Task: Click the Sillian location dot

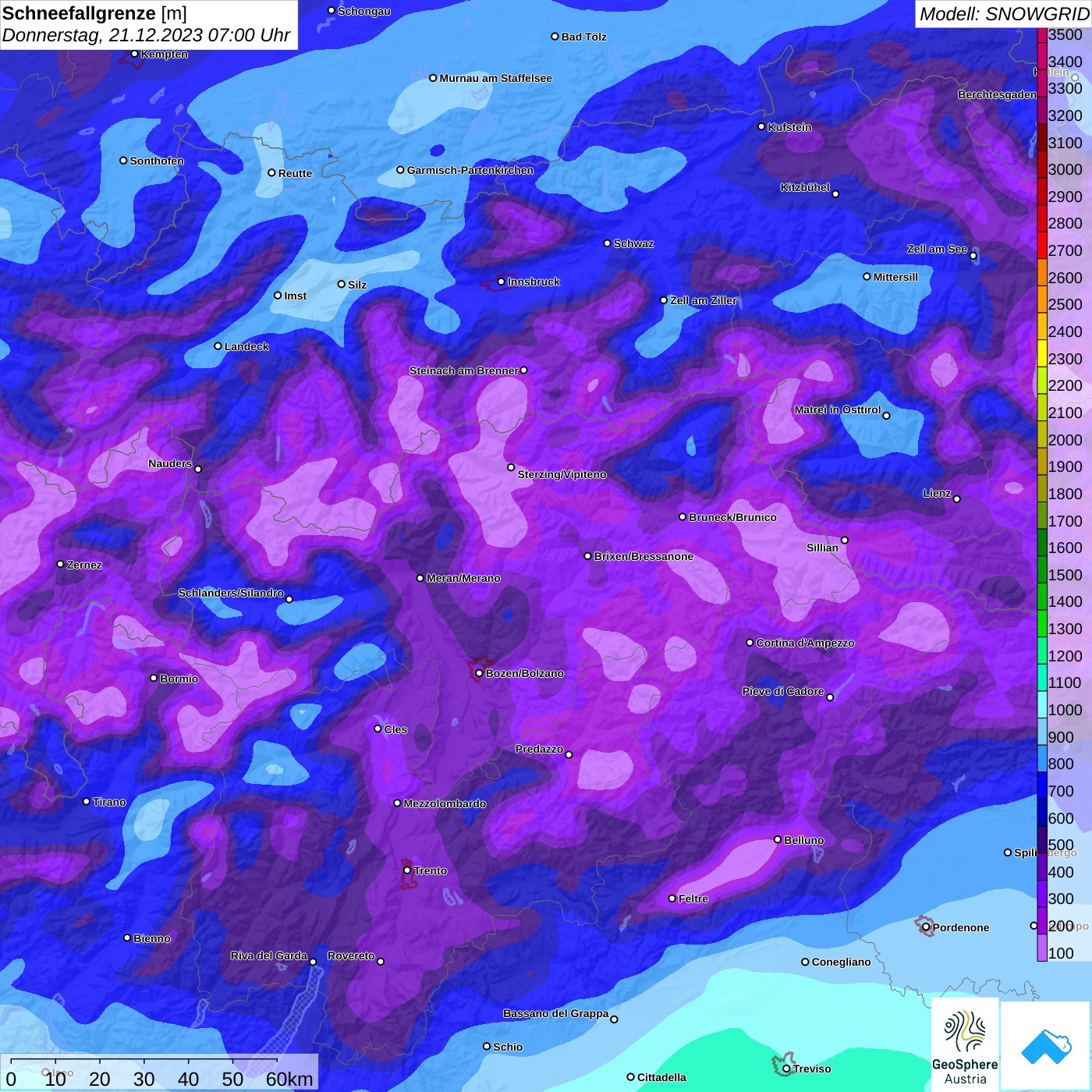Action: coord(845,540)
